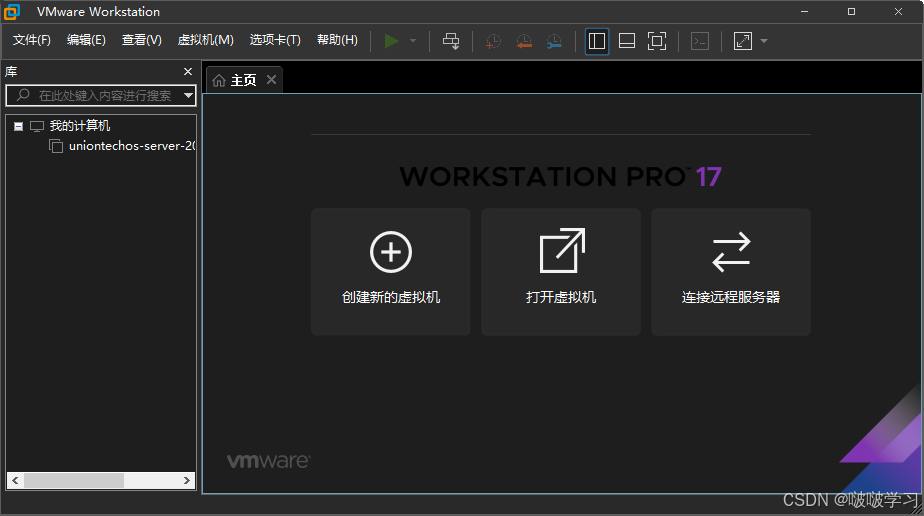Close the 主页 tab

click(x=271, y=80)
